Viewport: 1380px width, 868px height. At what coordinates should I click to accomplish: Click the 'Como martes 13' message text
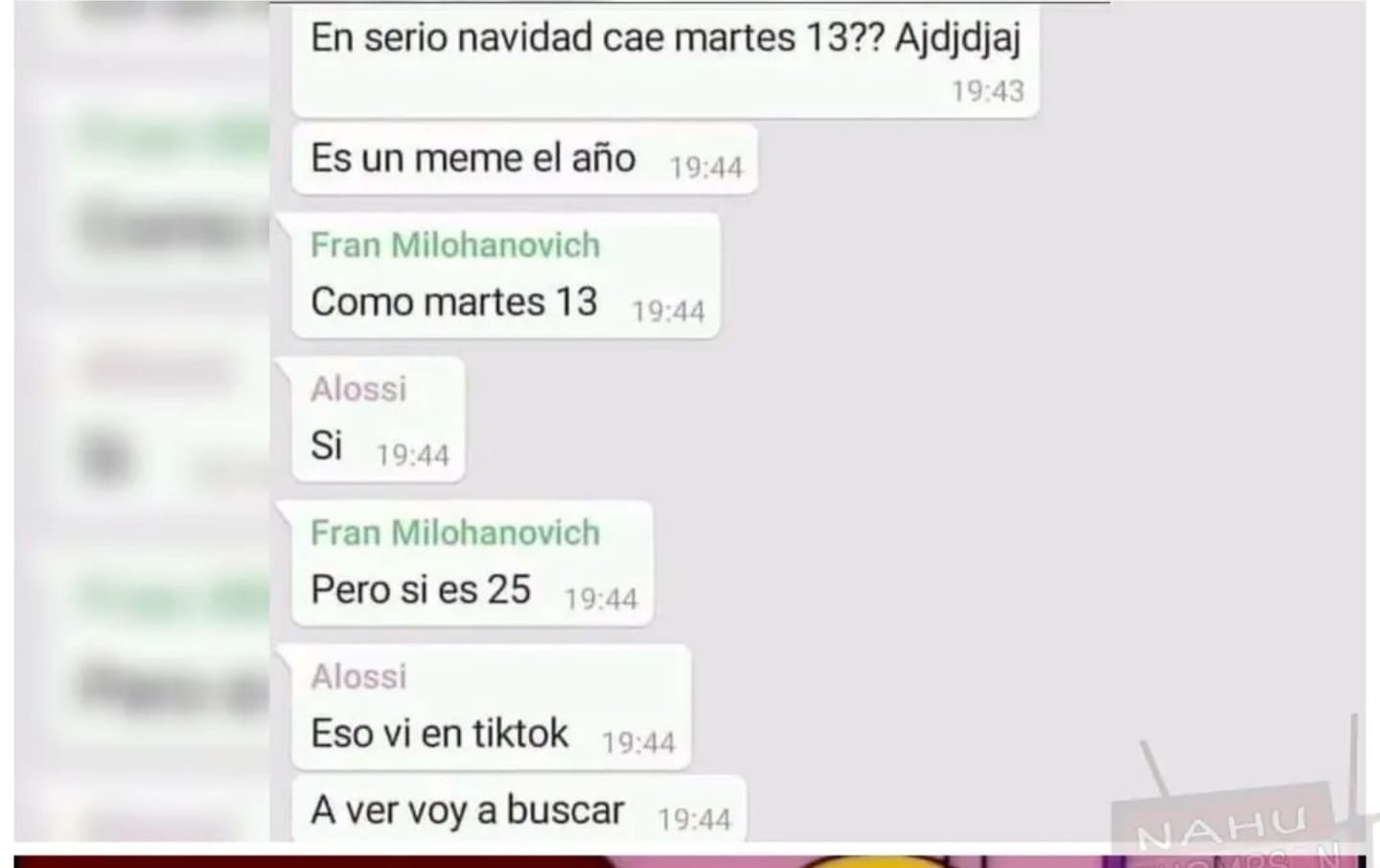(x=453, y=302)
